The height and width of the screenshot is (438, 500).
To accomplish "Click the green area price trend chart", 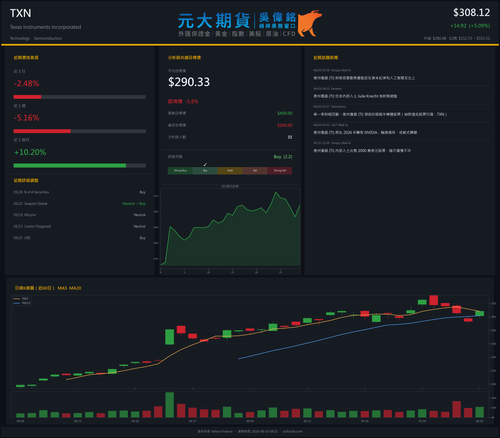I will [x=230, y=230].
